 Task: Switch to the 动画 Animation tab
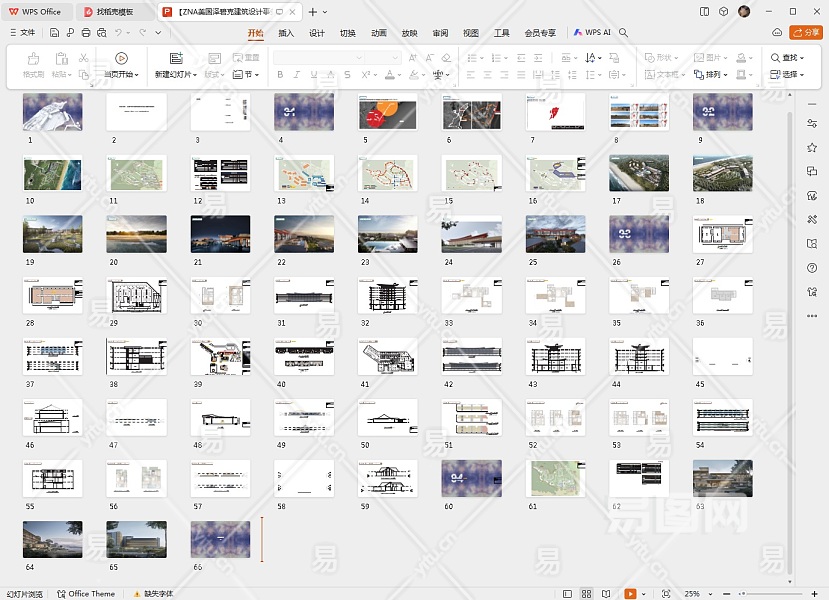tap(378, 33)
